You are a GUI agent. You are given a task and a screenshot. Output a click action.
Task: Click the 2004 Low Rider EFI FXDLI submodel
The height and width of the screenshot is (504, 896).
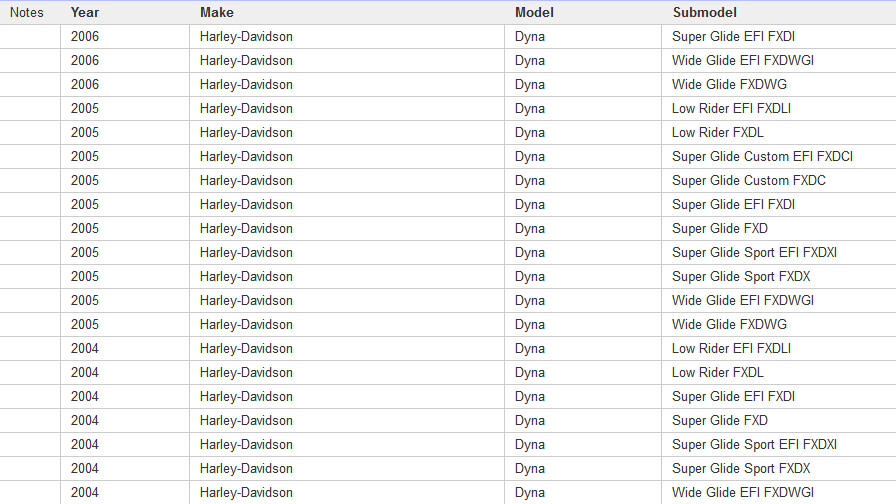point(731,349)
